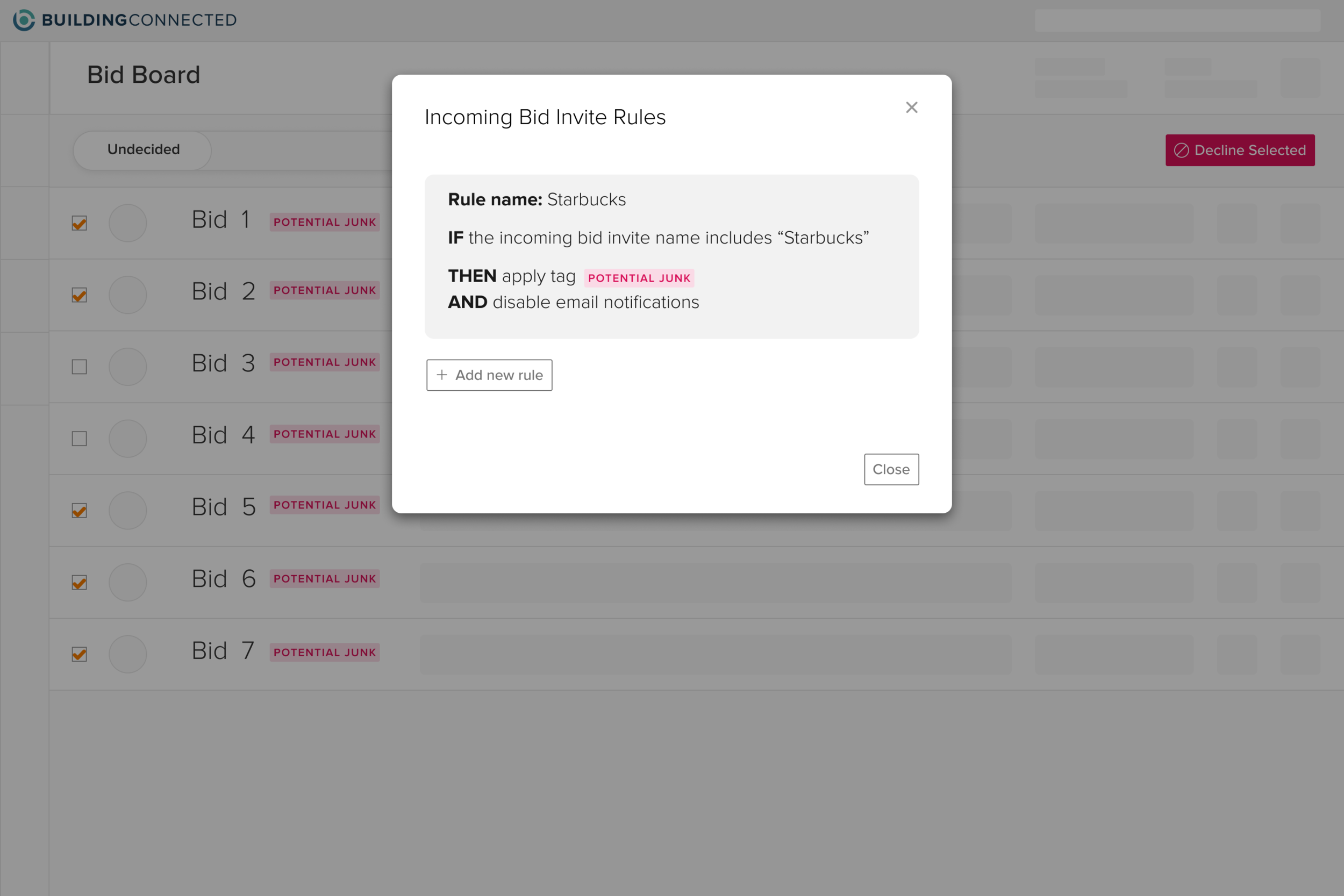Check the checkbox beside Bid 4
The image size is (1344, 896).
(79, 438)
